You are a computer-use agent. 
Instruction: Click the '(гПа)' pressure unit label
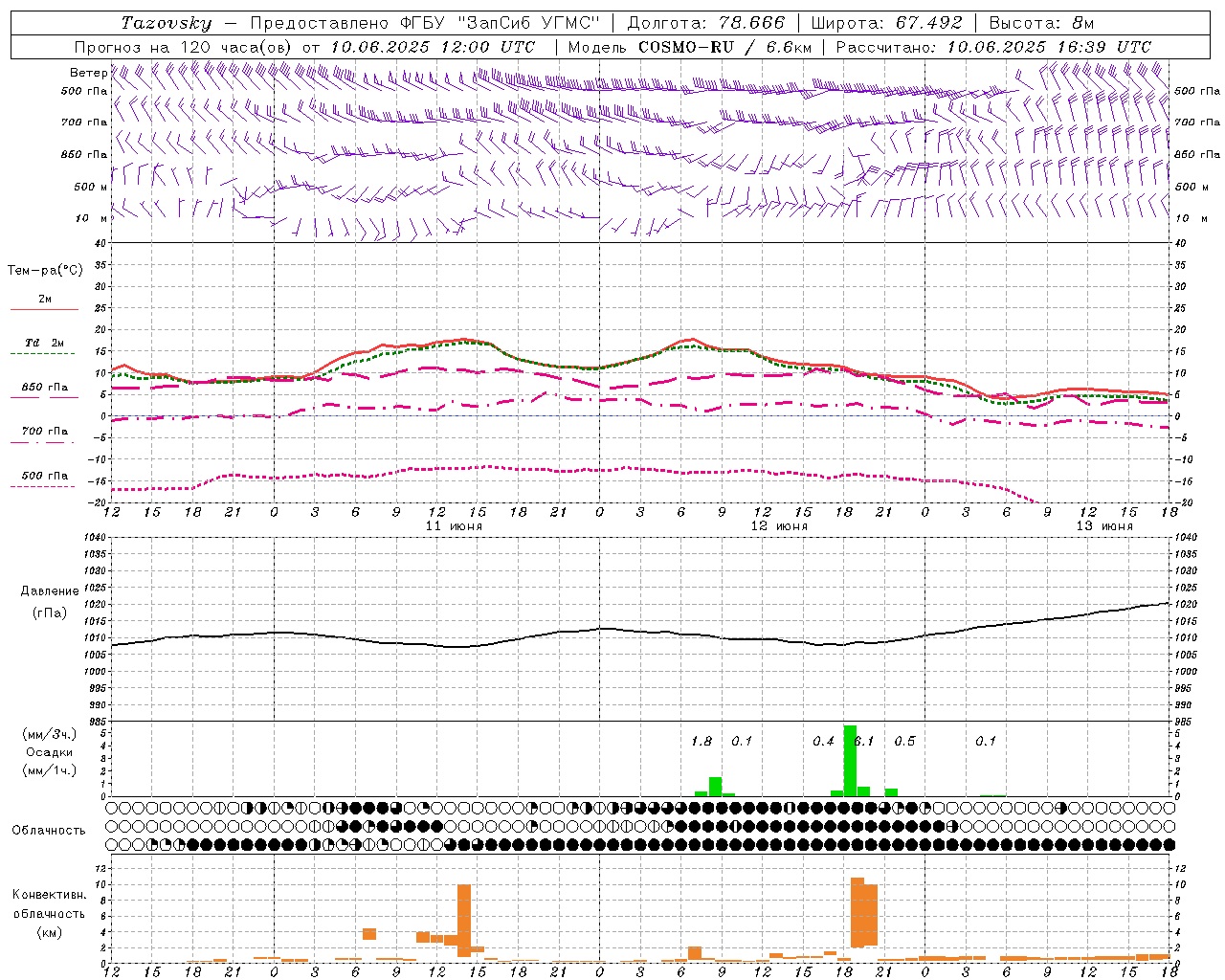[50, 613]
